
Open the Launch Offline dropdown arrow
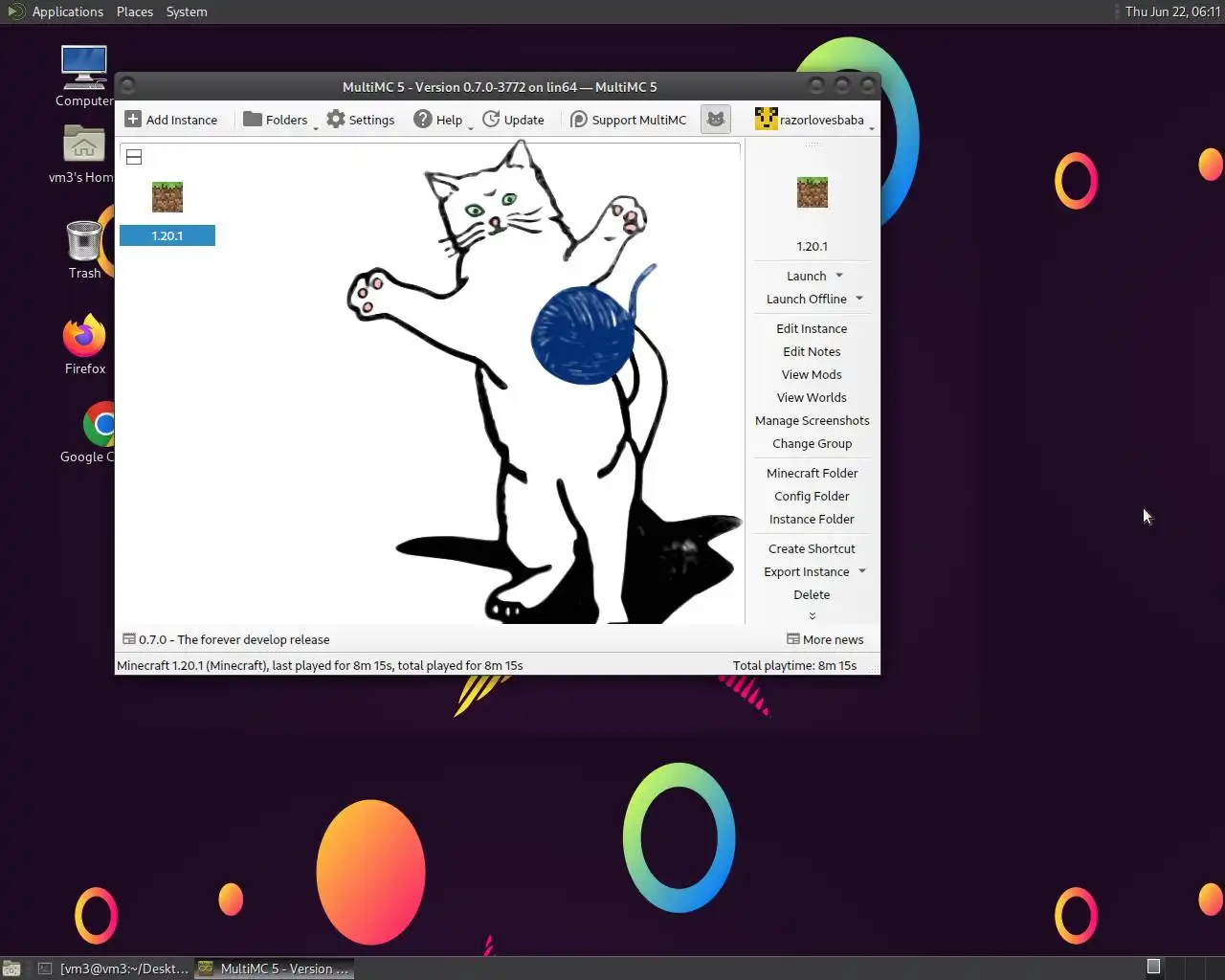[859, 299]
